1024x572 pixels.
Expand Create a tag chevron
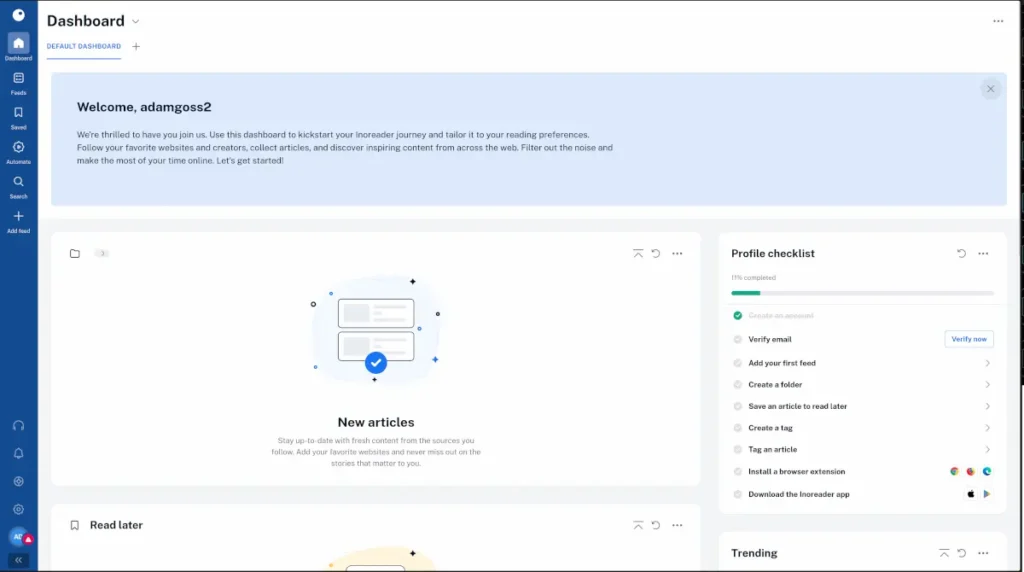[987, 428]
